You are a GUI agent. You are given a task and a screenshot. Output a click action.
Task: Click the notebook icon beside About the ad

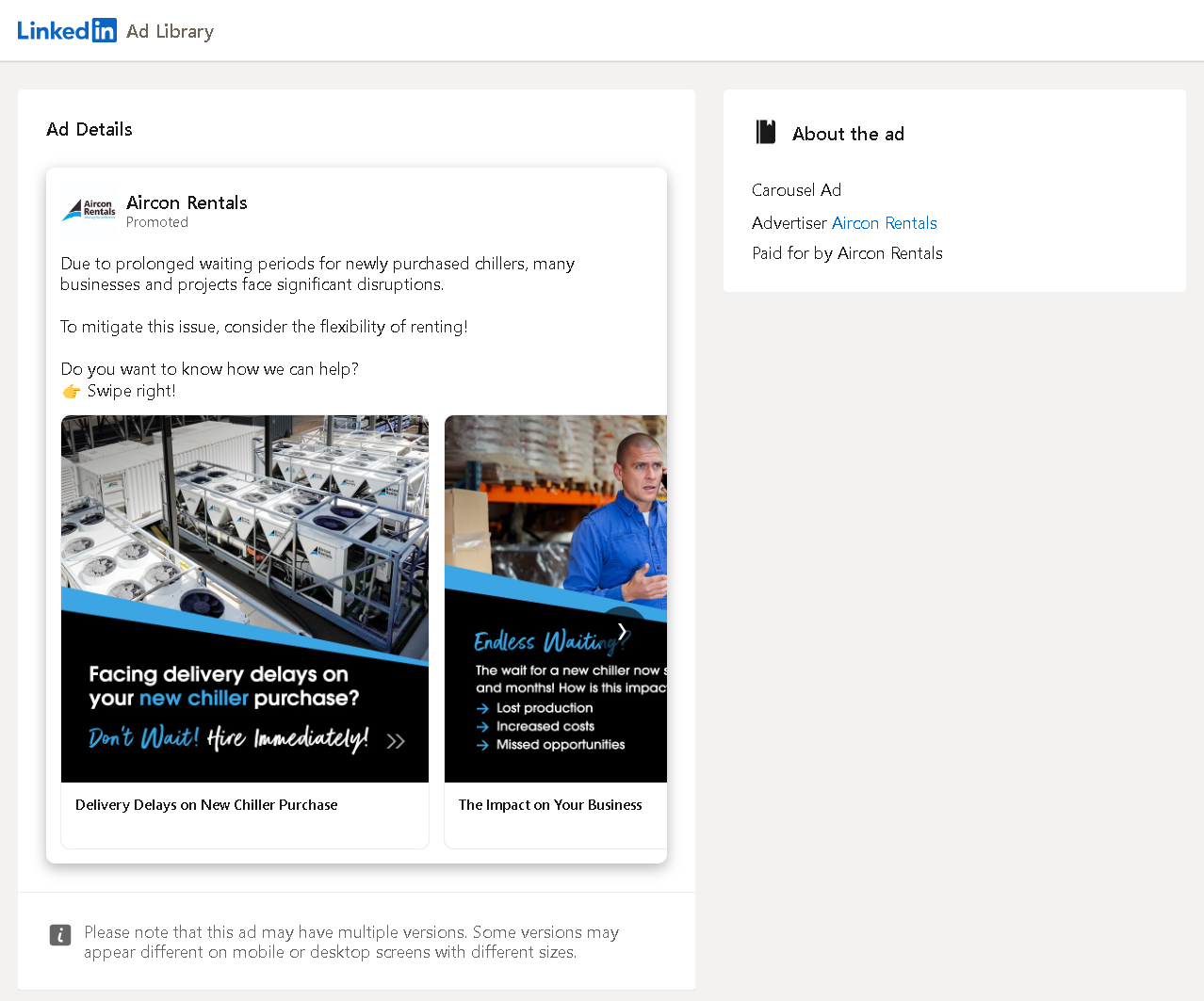point(765,132)
